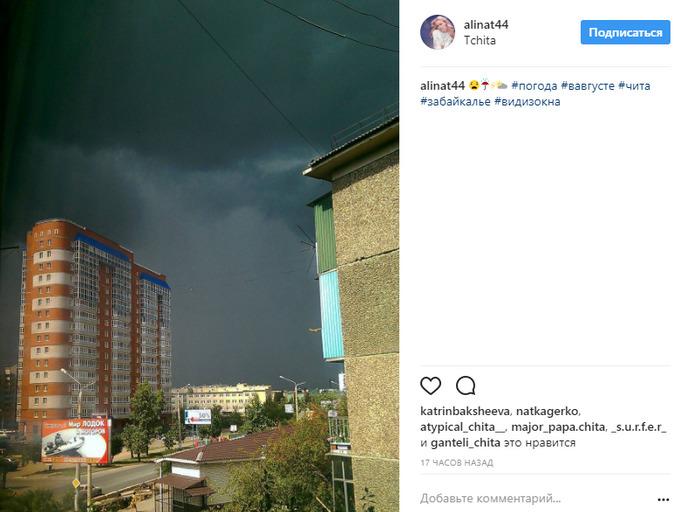Subscribe with the Подписаться button
Screen dimensions: 680x512
[625, 32]
